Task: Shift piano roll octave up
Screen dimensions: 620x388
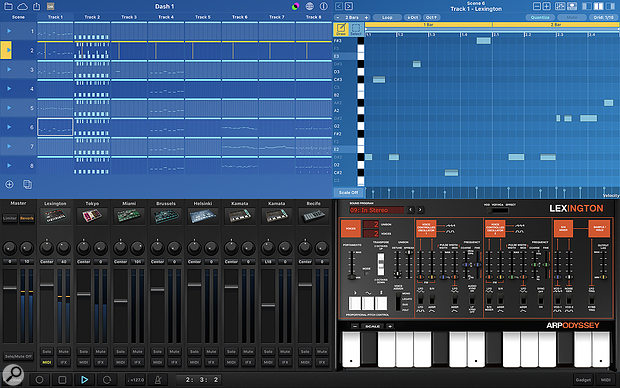Action: coord(431,17)
